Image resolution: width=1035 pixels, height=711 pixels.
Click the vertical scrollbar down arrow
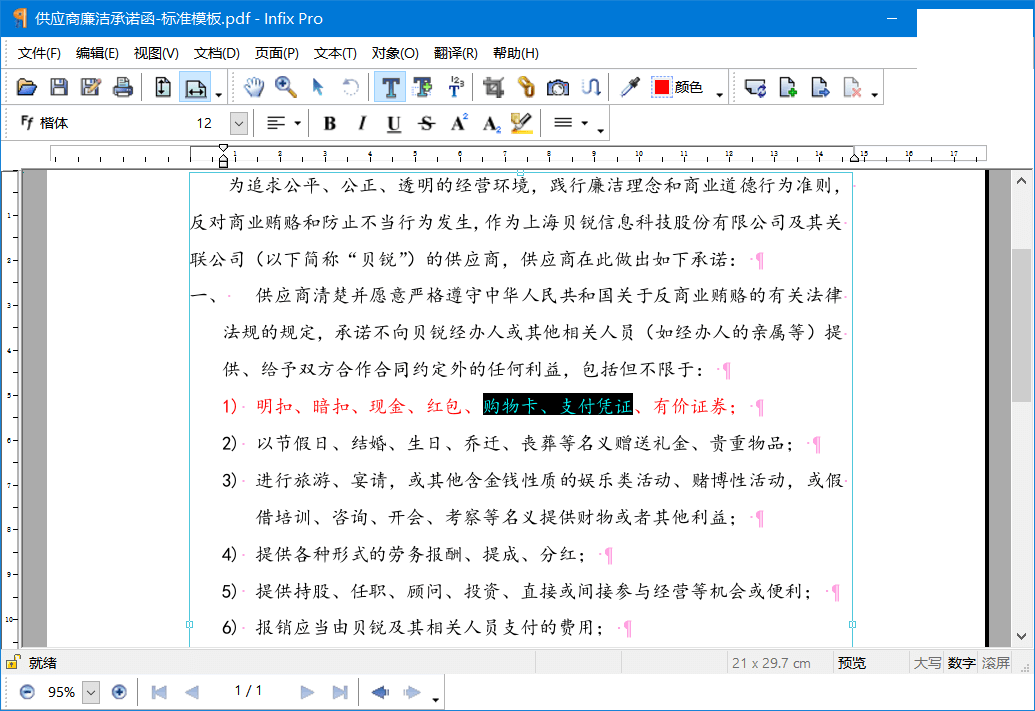click(1021, 636)
